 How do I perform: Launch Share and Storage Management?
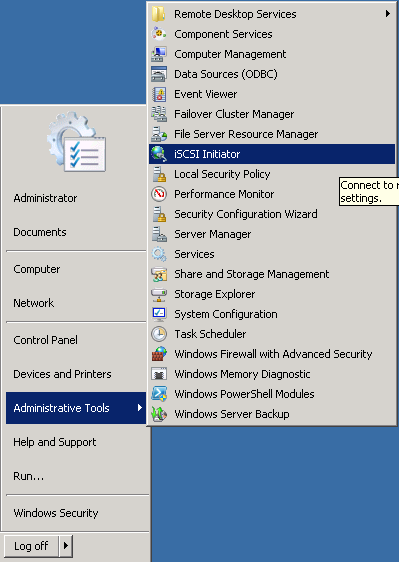coord(272,274)
